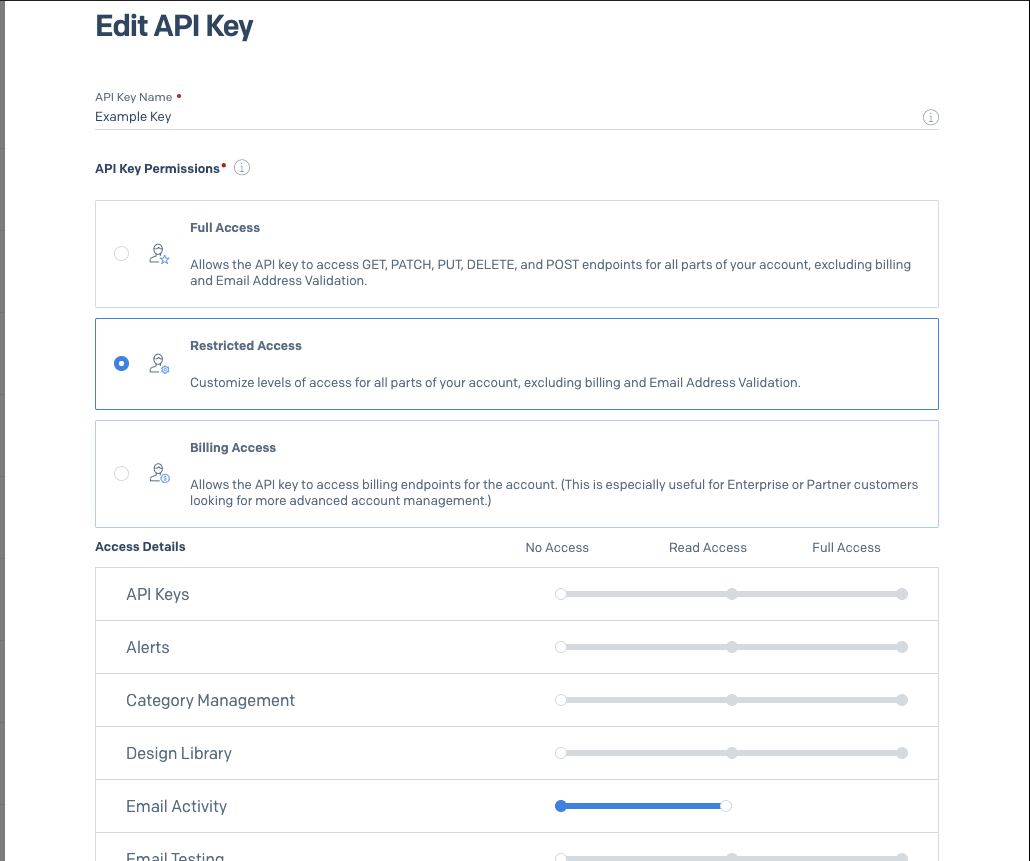Set Category Management slider to No Access
The height and width of the screenshot is (861, 1030).
(561, 700)
